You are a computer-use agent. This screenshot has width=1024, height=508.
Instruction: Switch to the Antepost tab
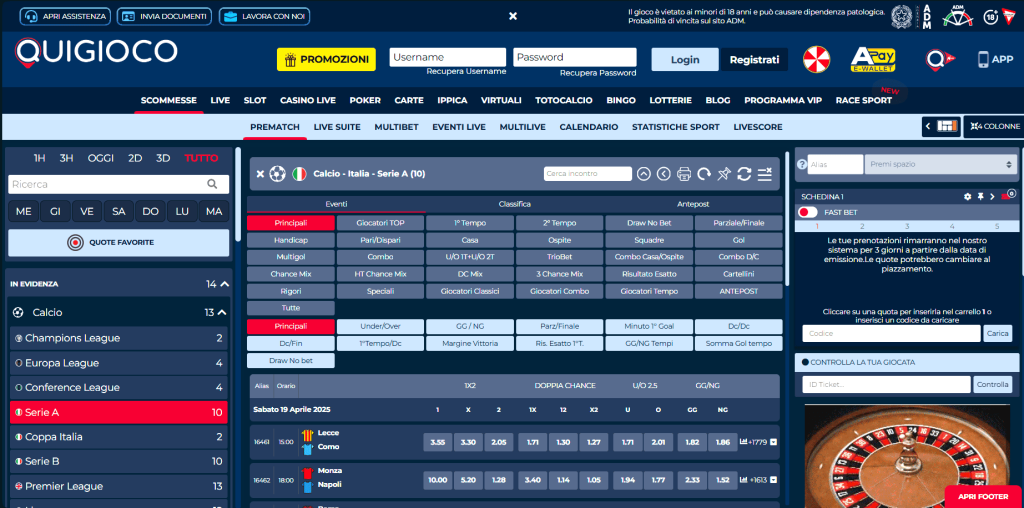coord(693,204)
